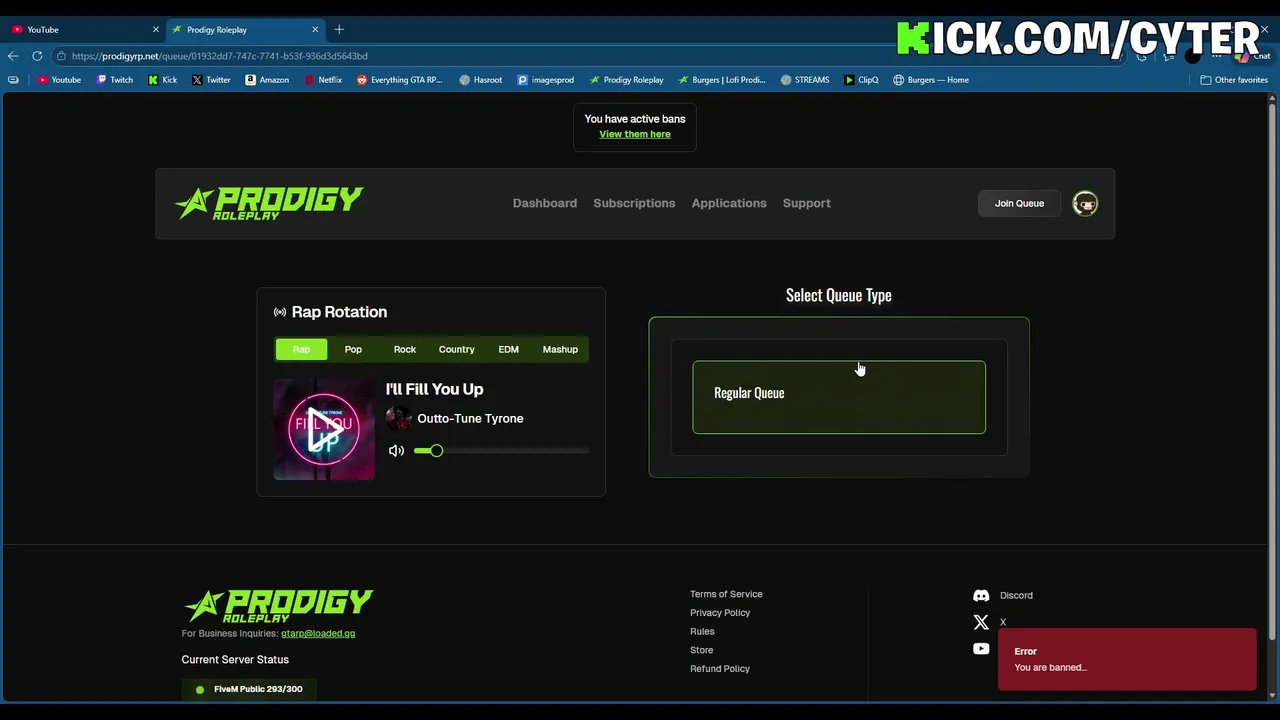Play the I'll Fill You Up track

click(324, 429)
